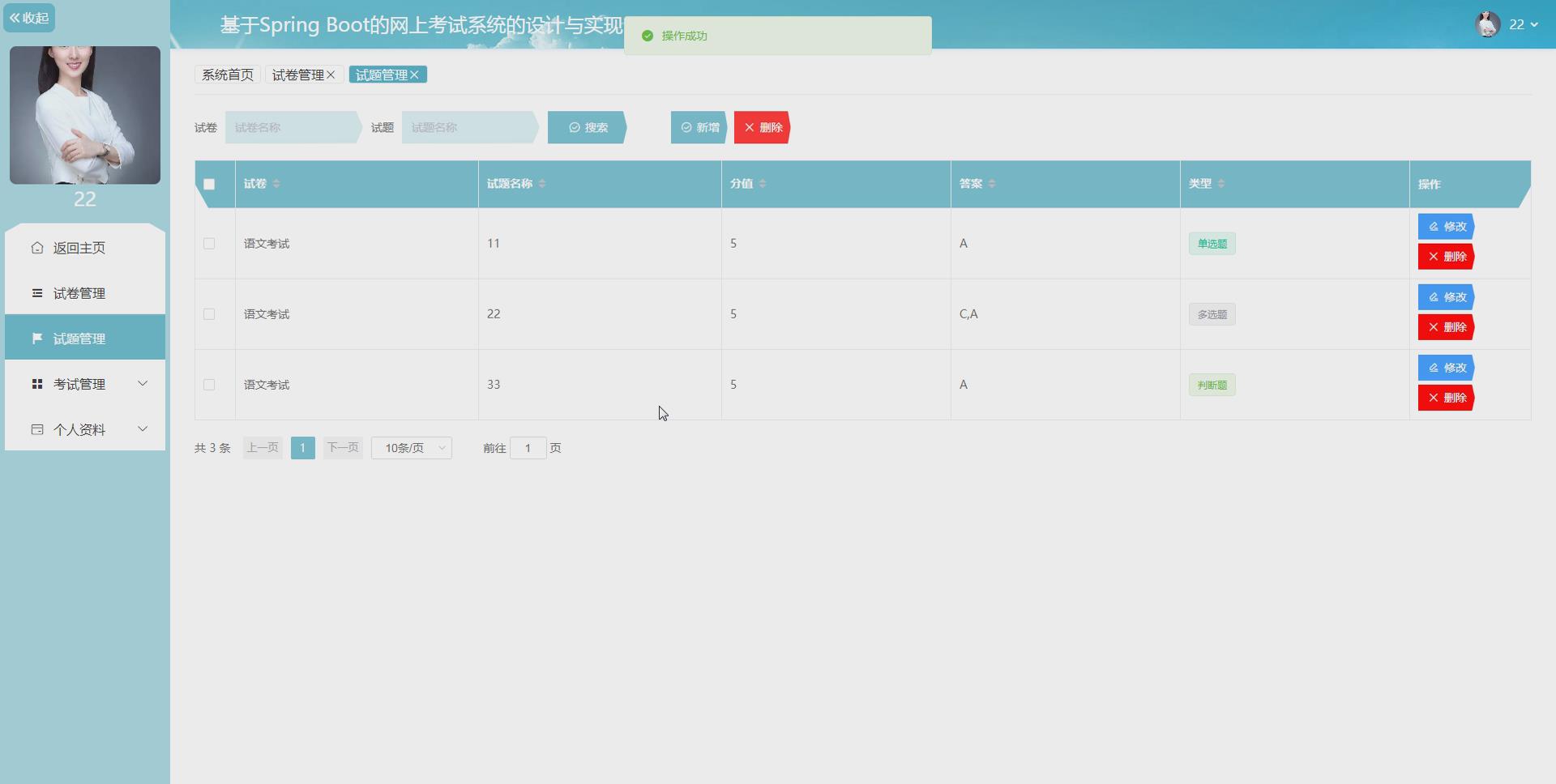The height and width of the screenshot is (784, 1556).
Task: Tick the select-all checkbox in table header
Action: (x=209, y=184)
